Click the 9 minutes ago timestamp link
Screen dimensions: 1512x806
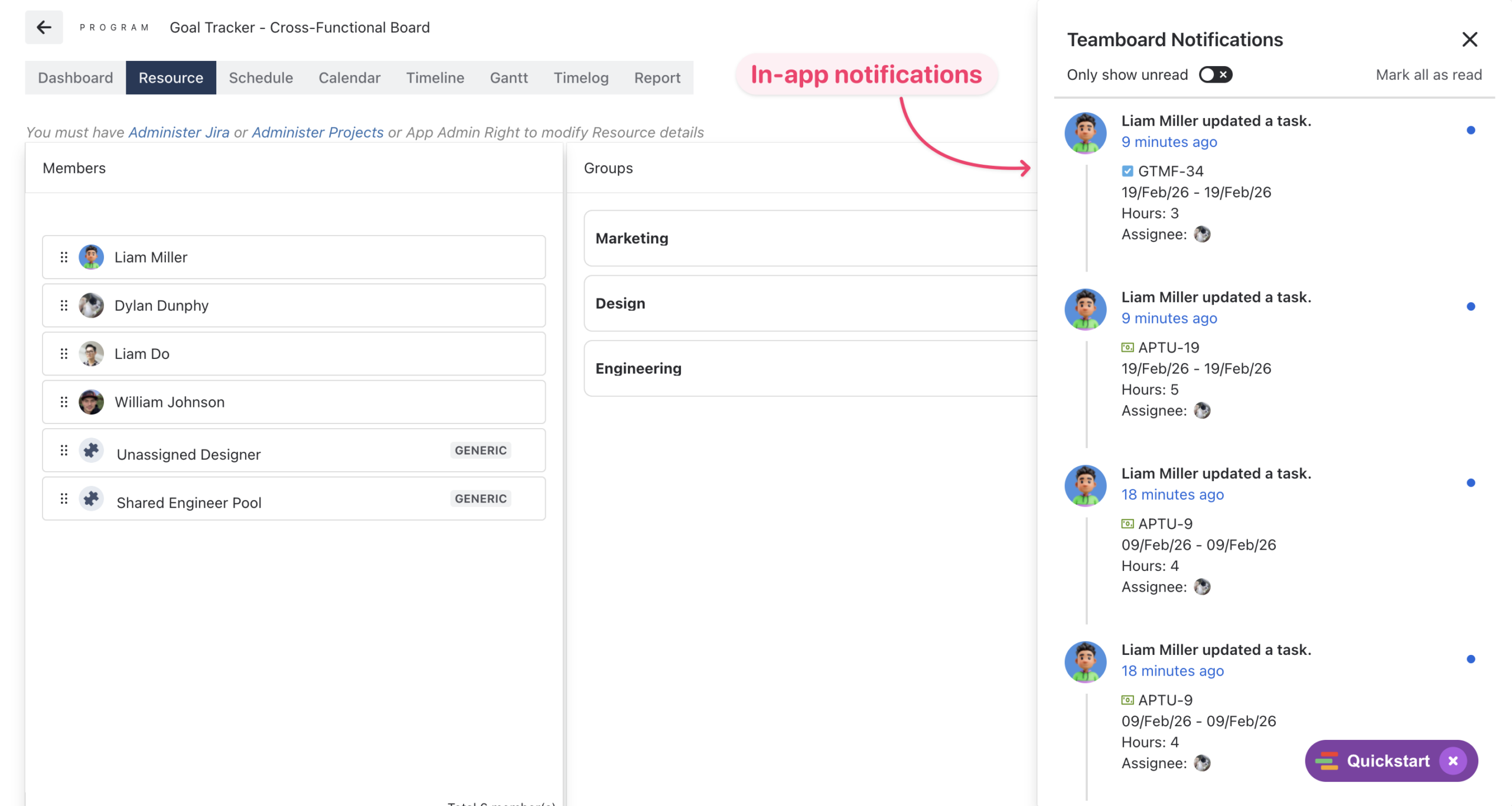click(x=1168, y=142)
